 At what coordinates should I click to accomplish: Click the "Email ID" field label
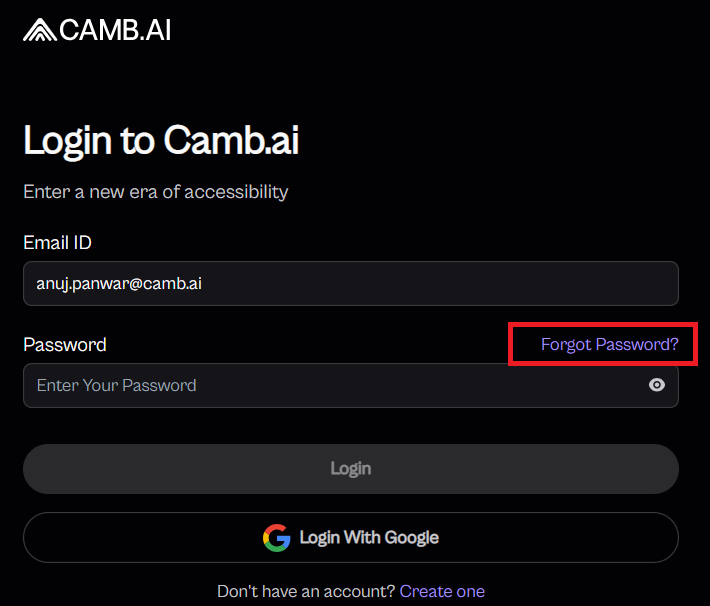pyautogui.click(x=57, y=242)
